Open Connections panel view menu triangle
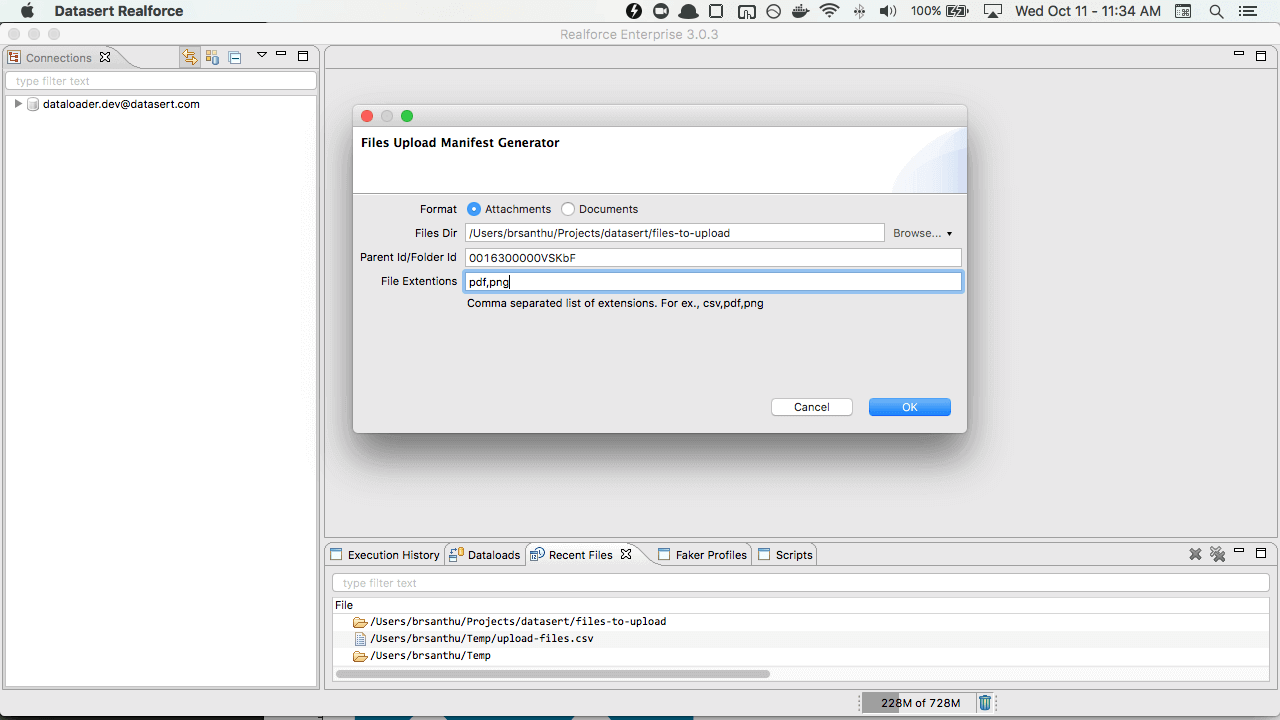The height and width of the screenshot is (720, 1280). (262, 55)
